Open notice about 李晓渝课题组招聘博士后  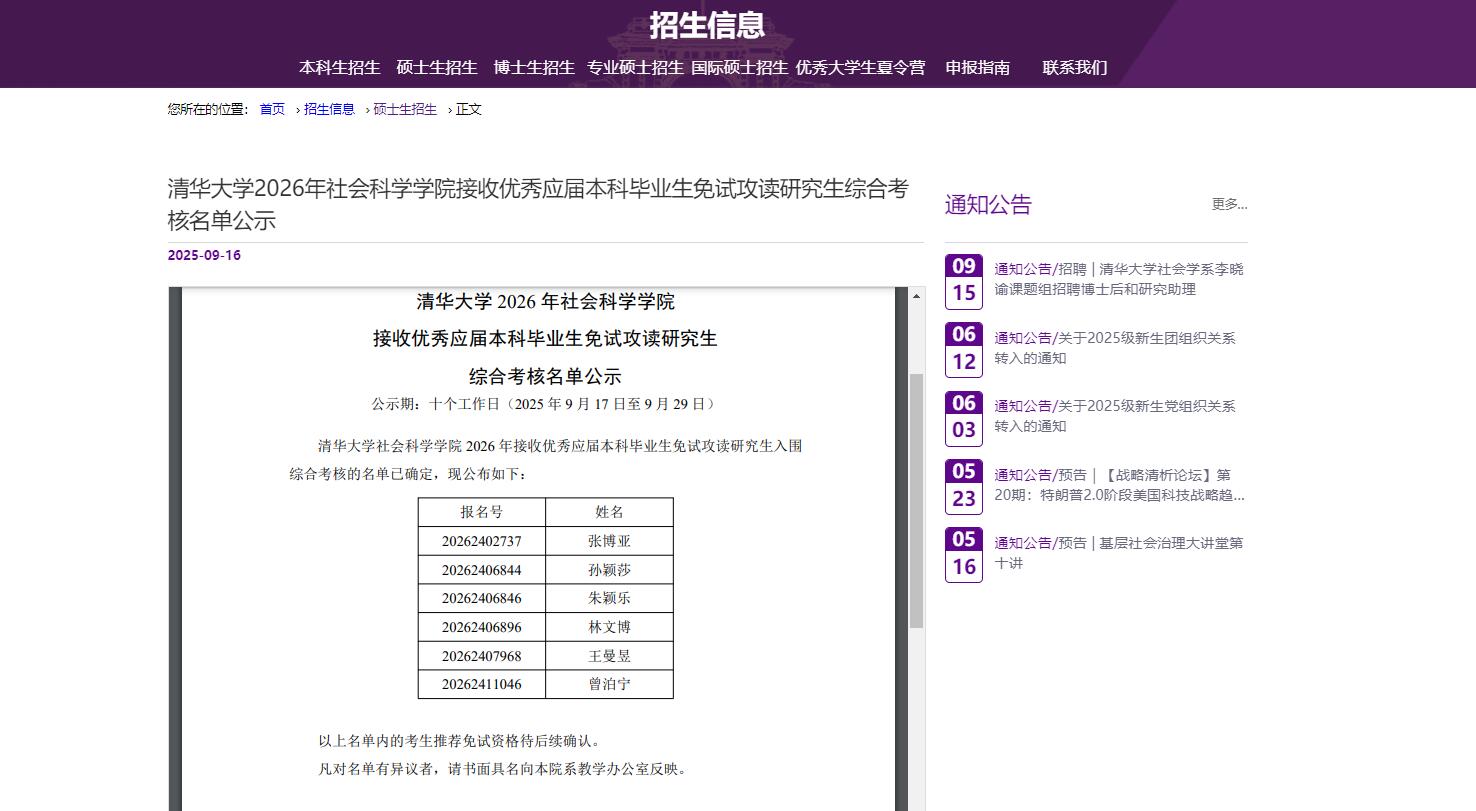pos(1118,279)
